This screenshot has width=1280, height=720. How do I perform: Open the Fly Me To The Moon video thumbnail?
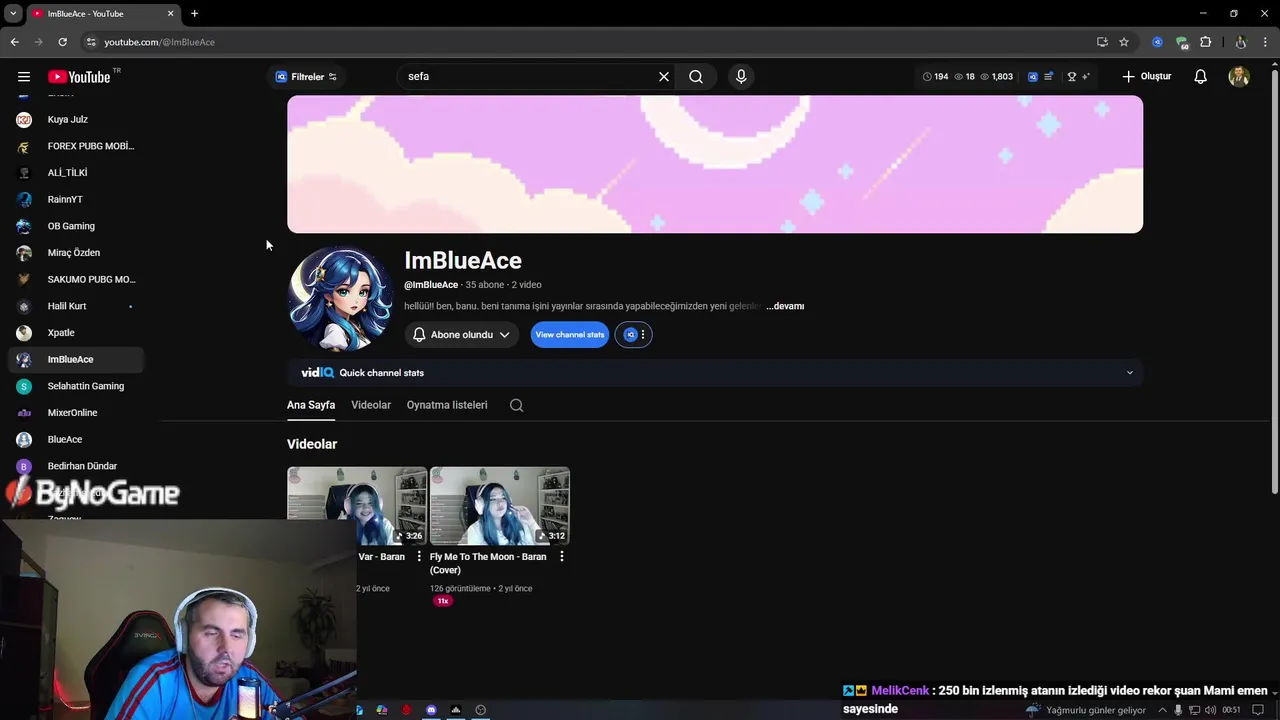[500, 506]
